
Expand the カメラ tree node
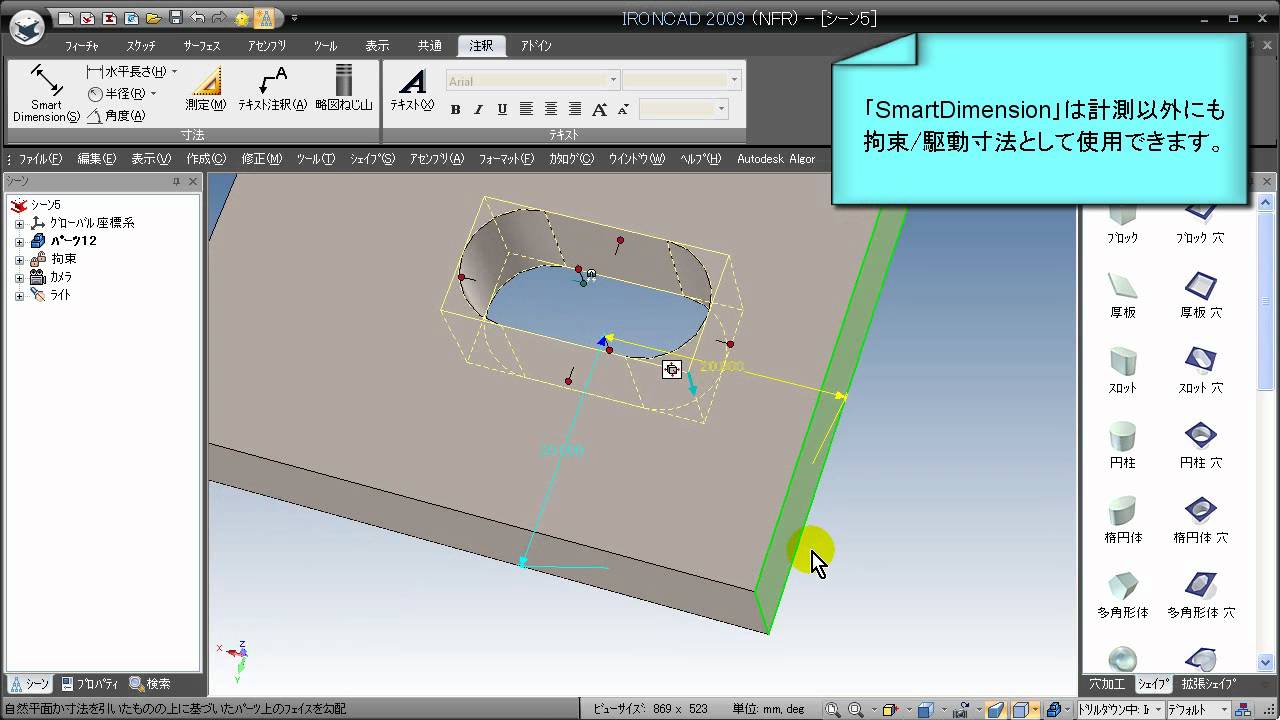[19, 277]
